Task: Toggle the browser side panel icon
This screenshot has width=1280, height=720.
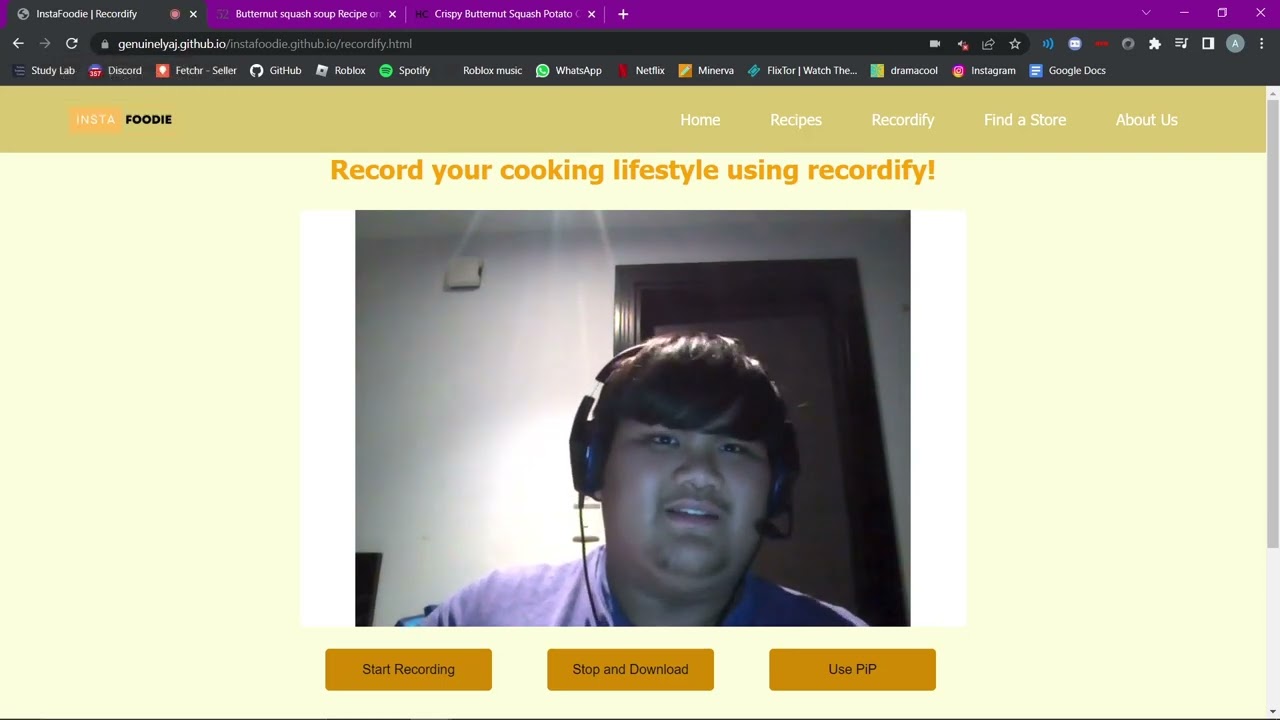Action: point(1208,44)
